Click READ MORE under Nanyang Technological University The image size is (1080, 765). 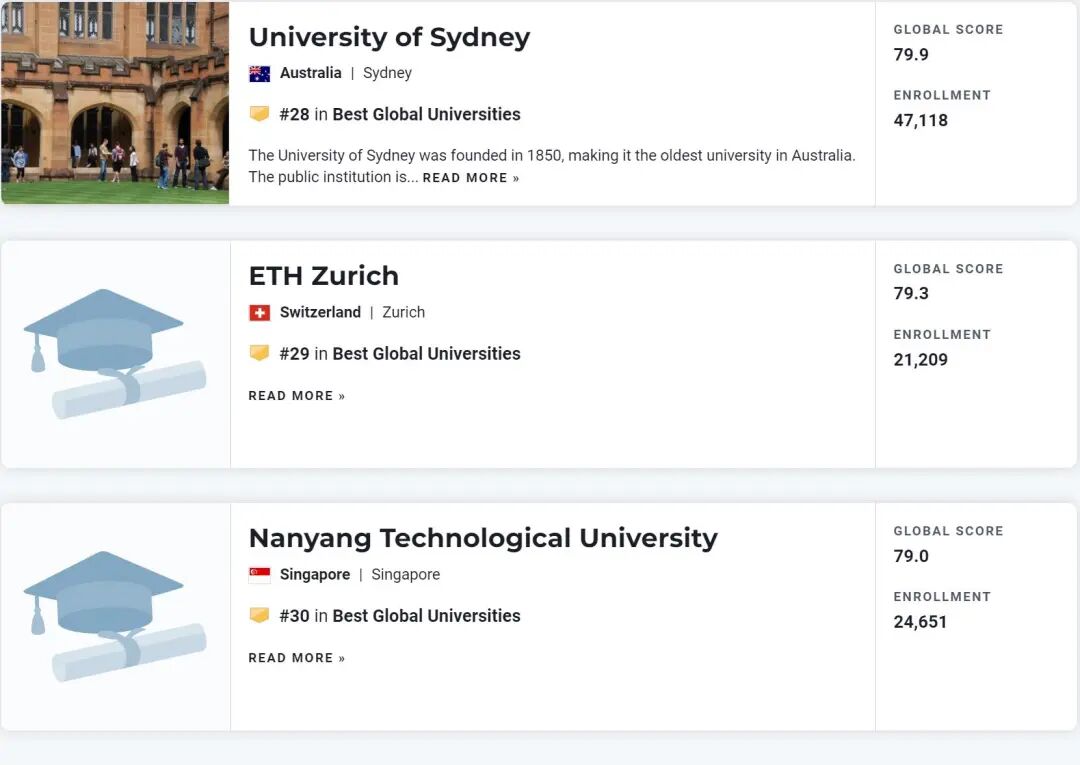296,658
